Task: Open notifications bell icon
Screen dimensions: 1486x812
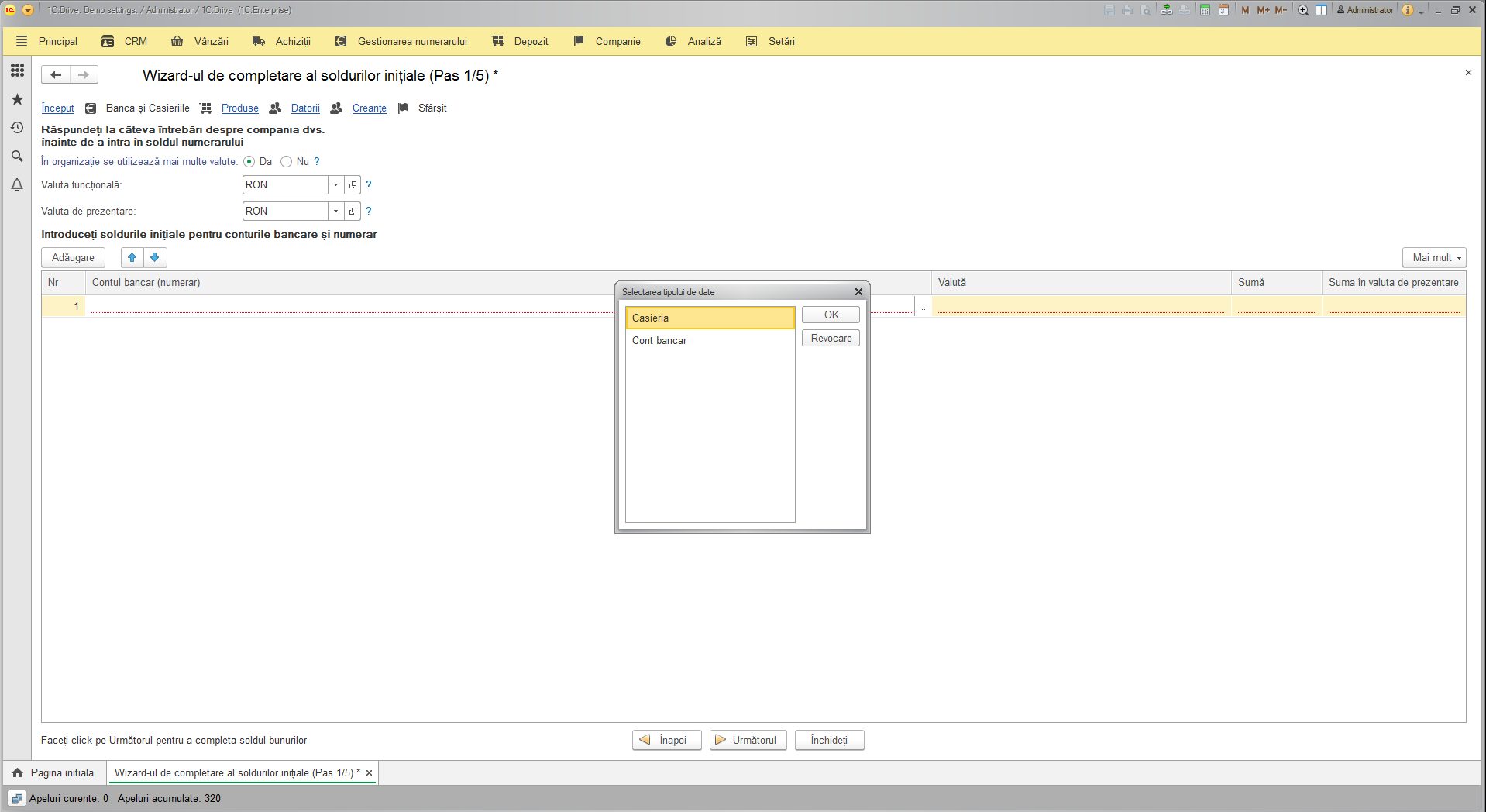Action: (x=17, y=185)
